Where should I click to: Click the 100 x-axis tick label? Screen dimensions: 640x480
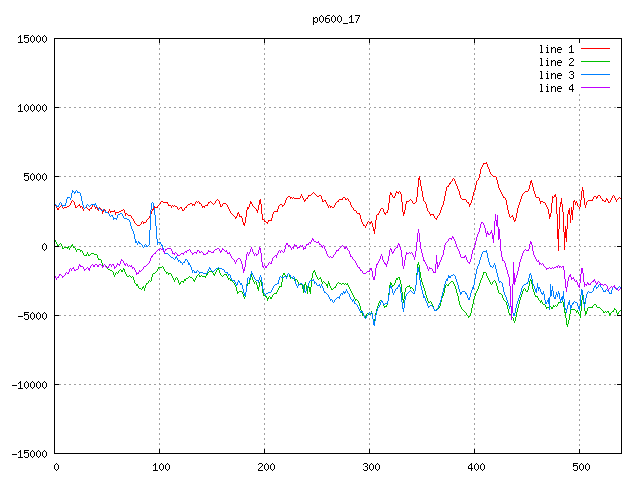(x=160, y=467)
